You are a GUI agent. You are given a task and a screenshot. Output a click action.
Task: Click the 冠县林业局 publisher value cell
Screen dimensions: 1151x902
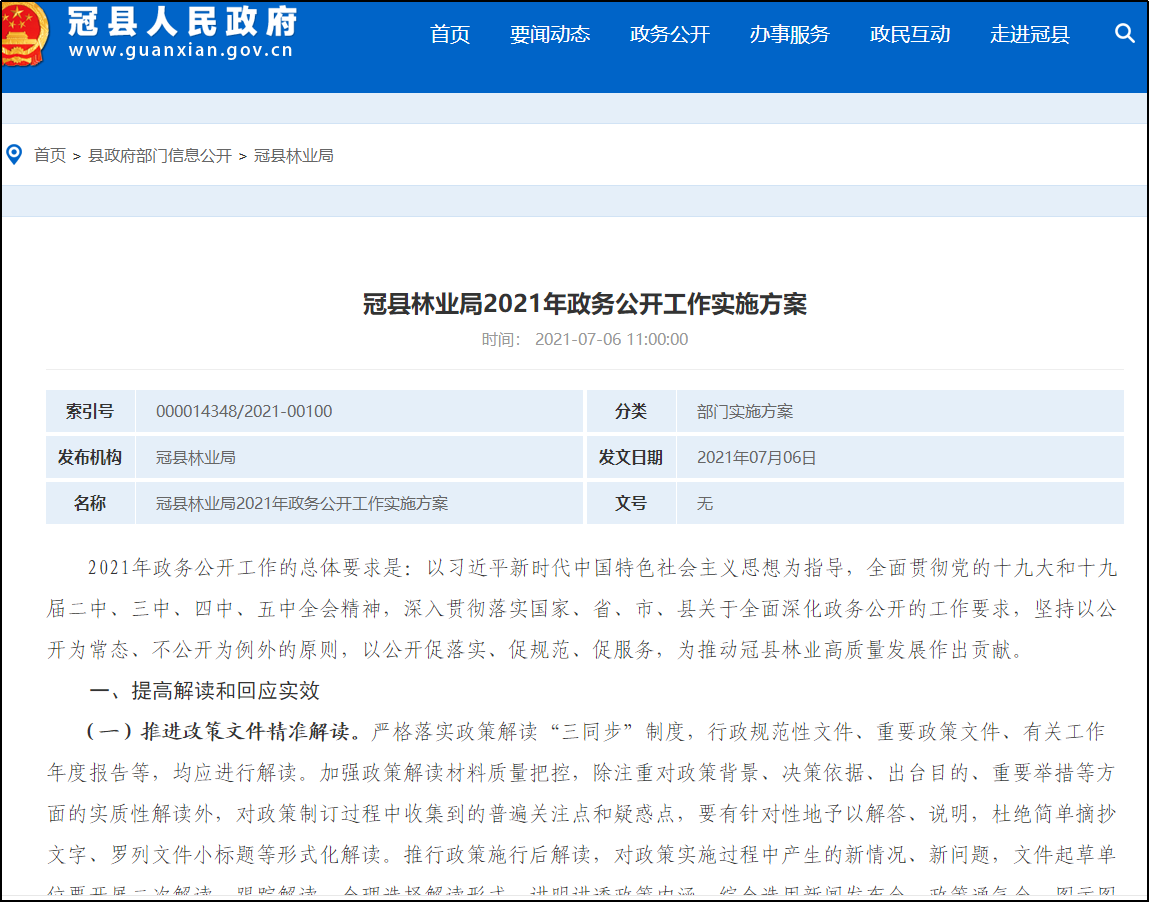[x=360, y=457]
